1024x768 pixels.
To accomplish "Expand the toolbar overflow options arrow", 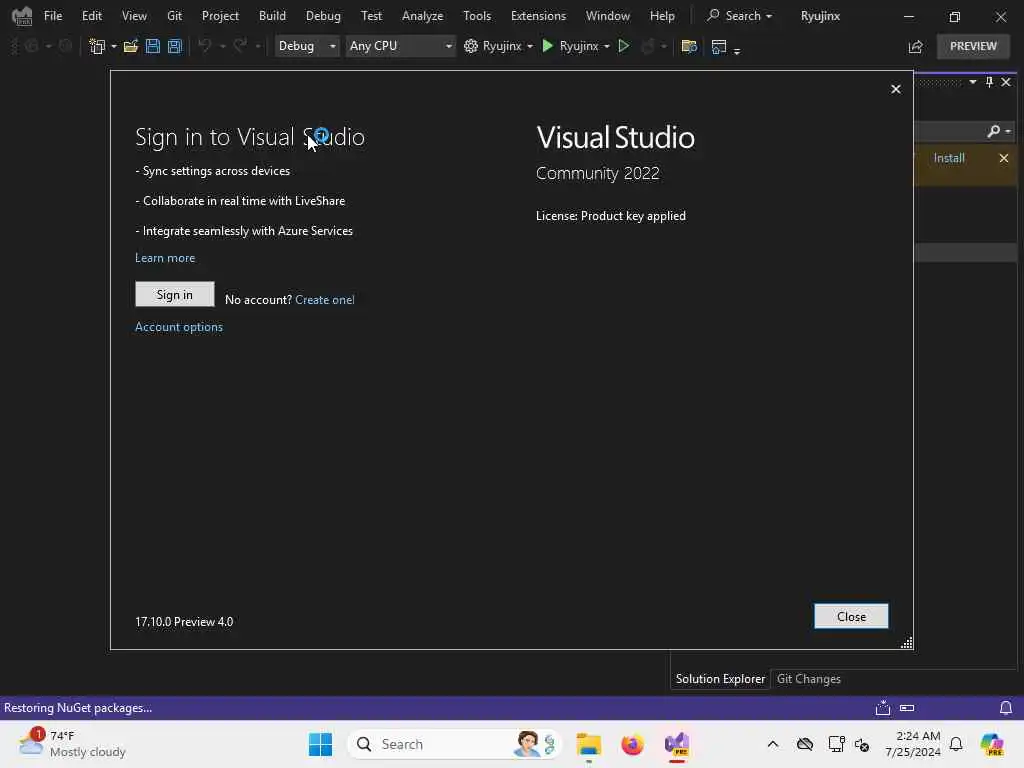I will (x=737, y=50).
